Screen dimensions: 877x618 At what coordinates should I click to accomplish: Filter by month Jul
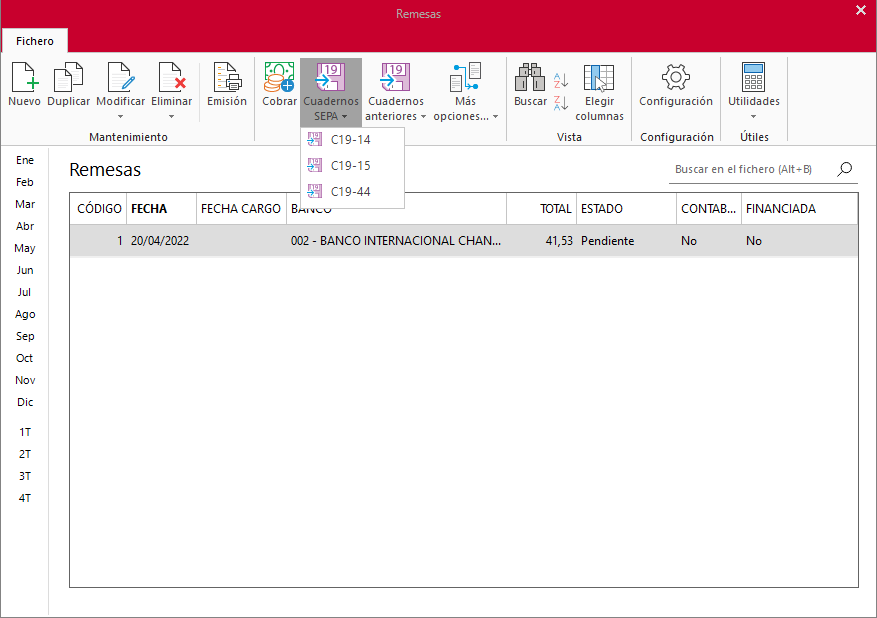[25, 292]
